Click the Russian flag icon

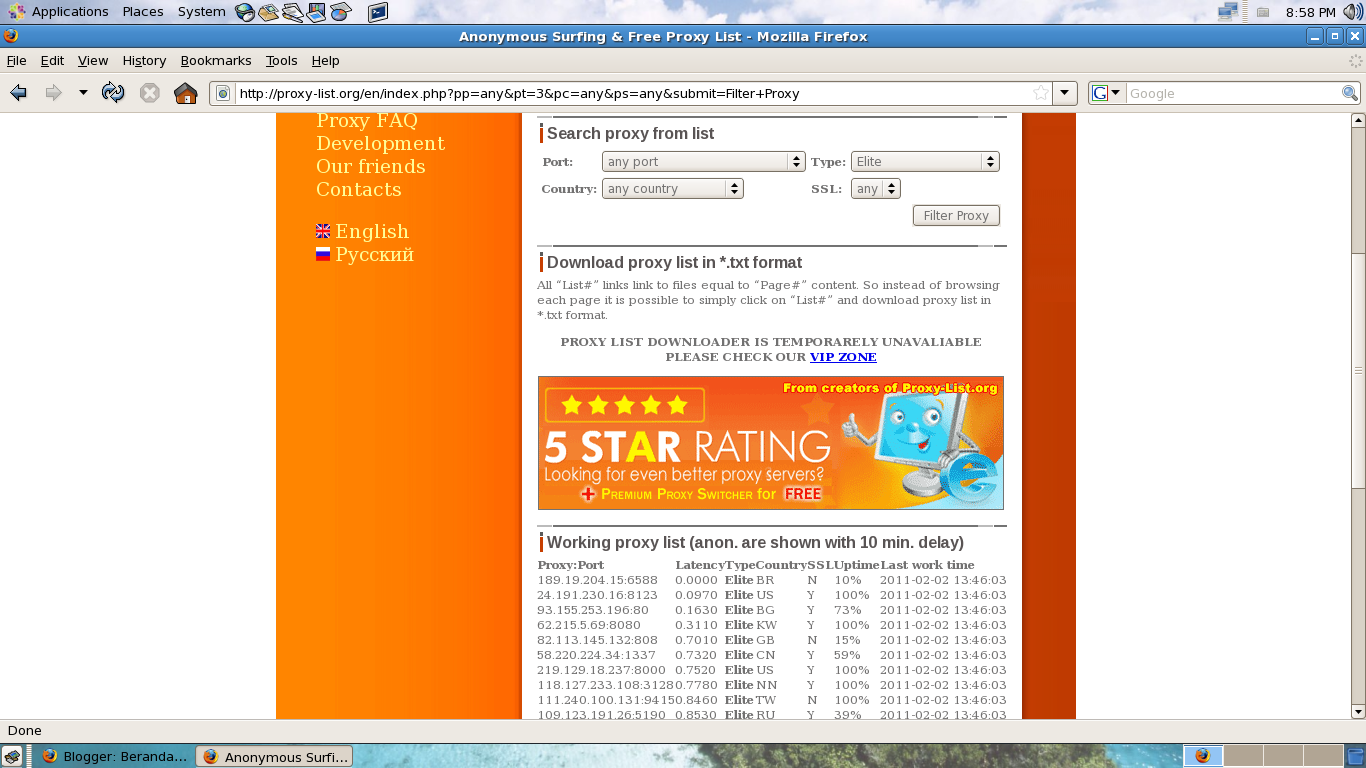point(323,254)
